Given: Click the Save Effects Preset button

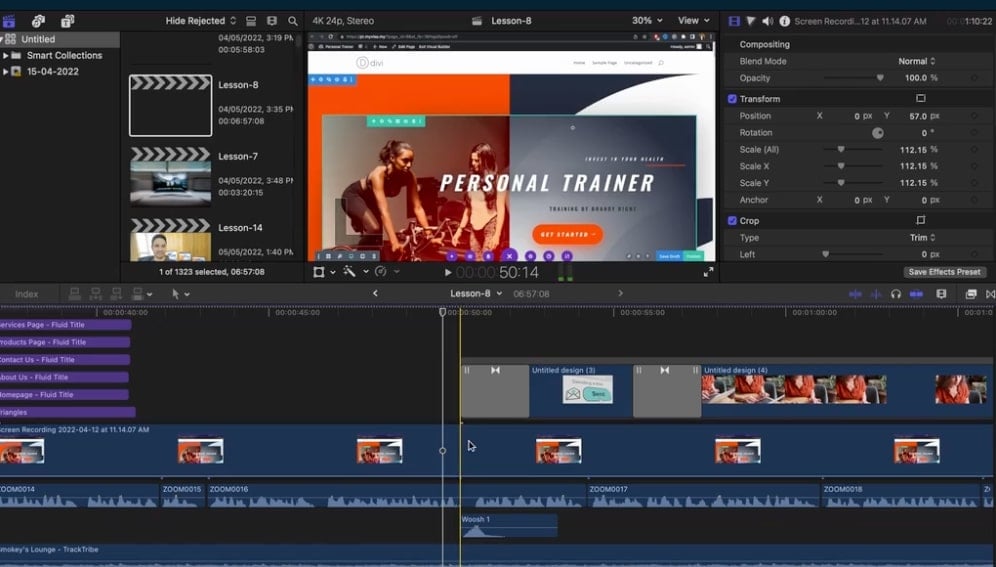Looking at the screenshot, I should pos(945,272).
